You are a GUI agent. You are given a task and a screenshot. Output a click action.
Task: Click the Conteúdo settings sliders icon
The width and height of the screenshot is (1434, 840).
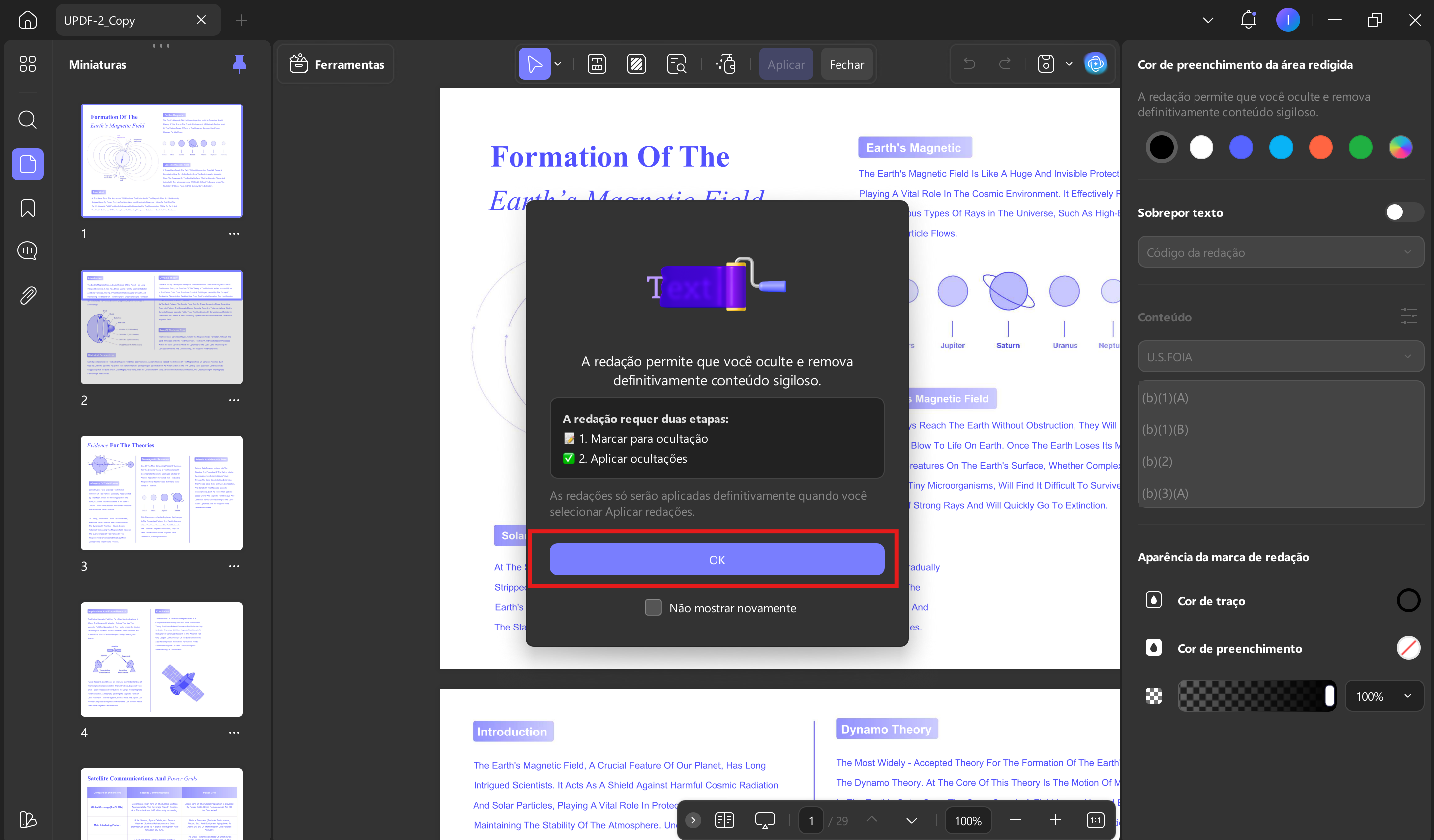coord(1408,316)
